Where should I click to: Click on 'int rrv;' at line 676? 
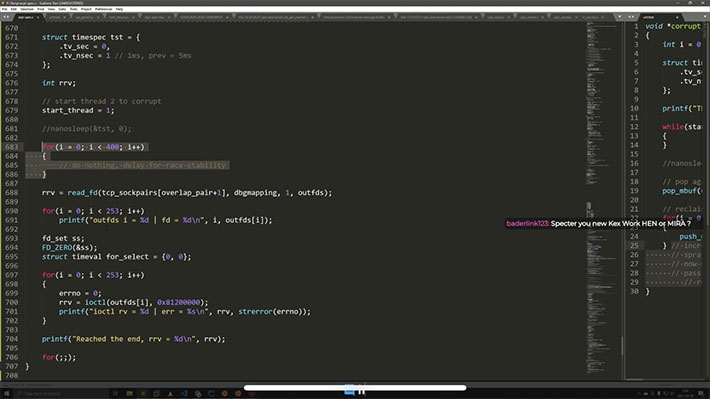tap(59, 83)
